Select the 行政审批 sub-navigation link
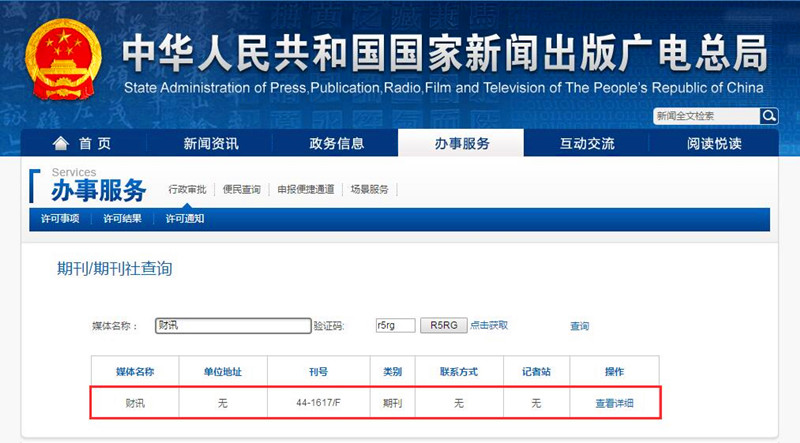Viewport: 800px width, 443px height. [x=187, y=189]
